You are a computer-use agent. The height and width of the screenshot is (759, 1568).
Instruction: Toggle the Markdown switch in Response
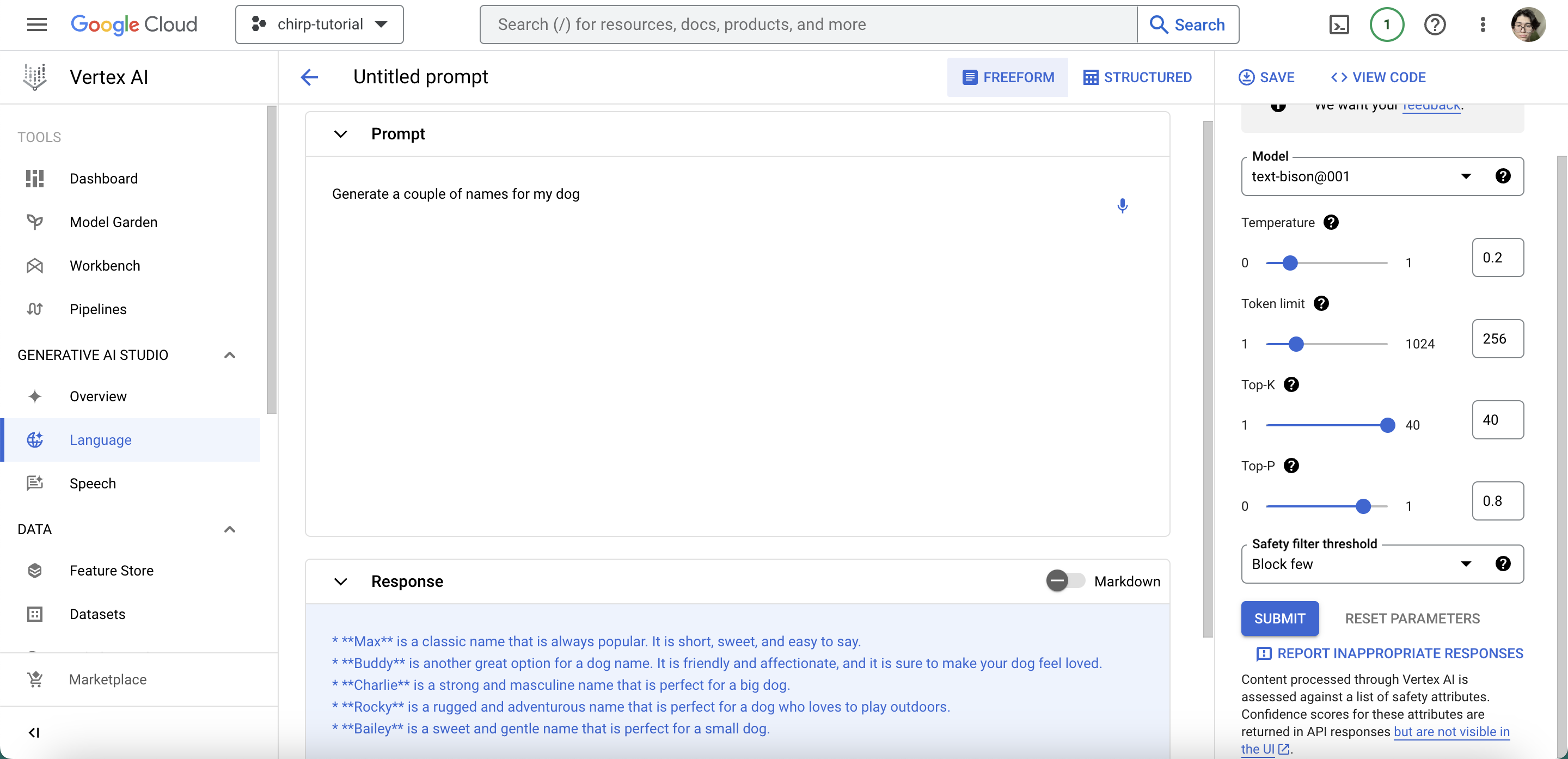[1064, 580]
